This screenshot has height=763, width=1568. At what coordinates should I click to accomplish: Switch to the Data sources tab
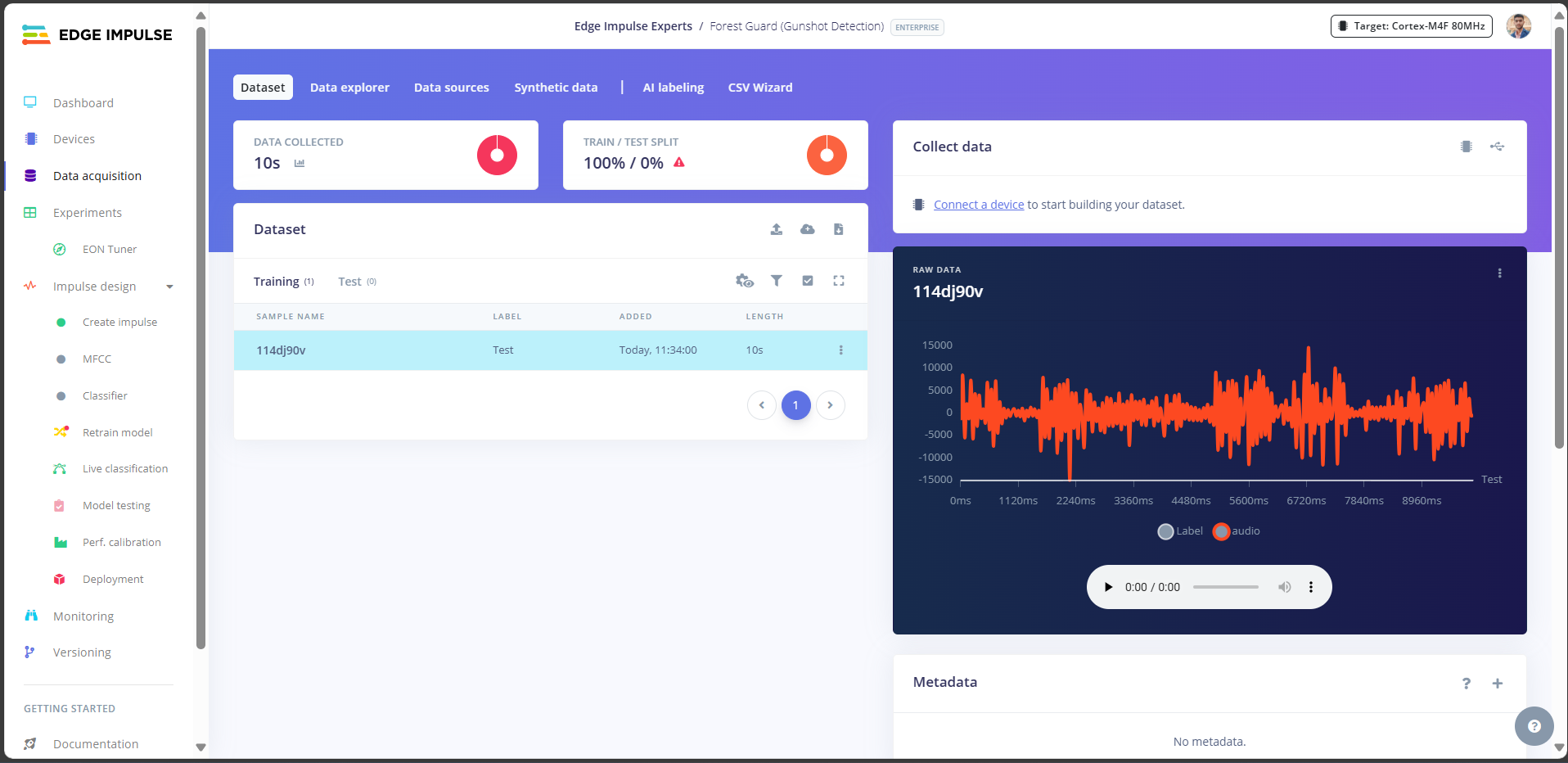(x=452, y=88)
